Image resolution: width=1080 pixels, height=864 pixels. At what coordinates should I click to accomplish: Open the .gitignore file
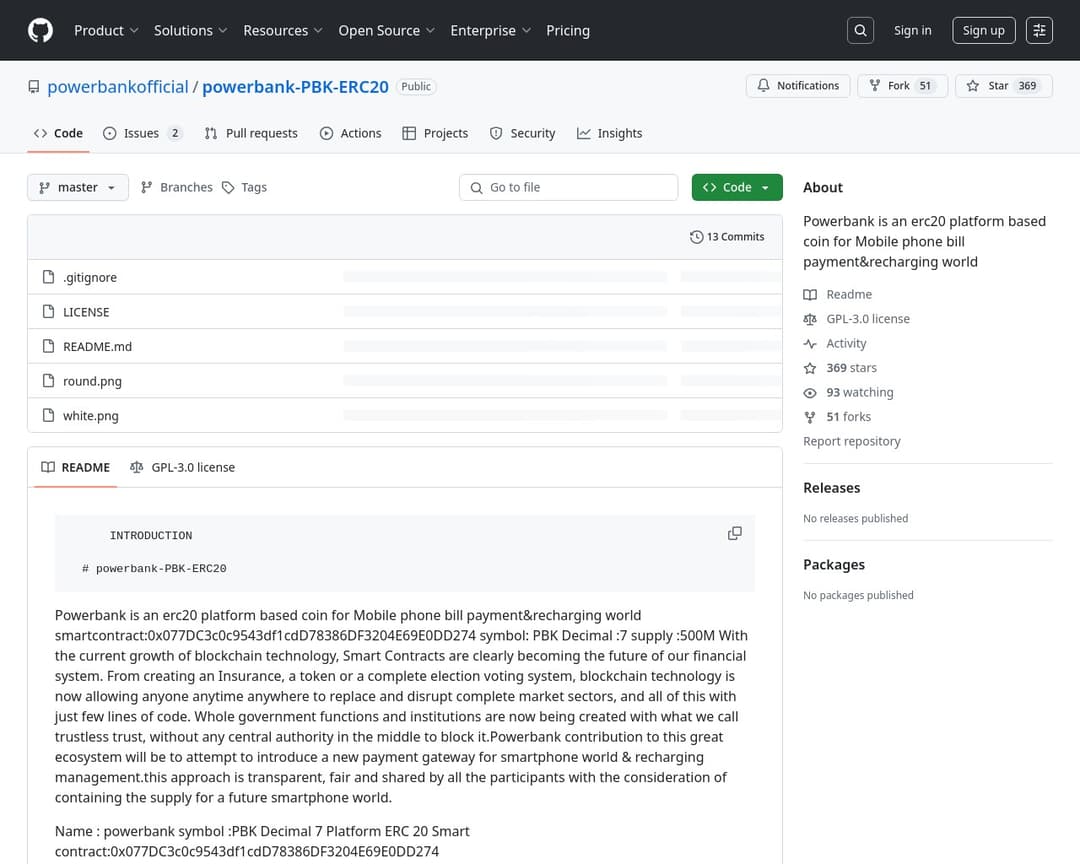pyautogui.click(x=90, y=277)
